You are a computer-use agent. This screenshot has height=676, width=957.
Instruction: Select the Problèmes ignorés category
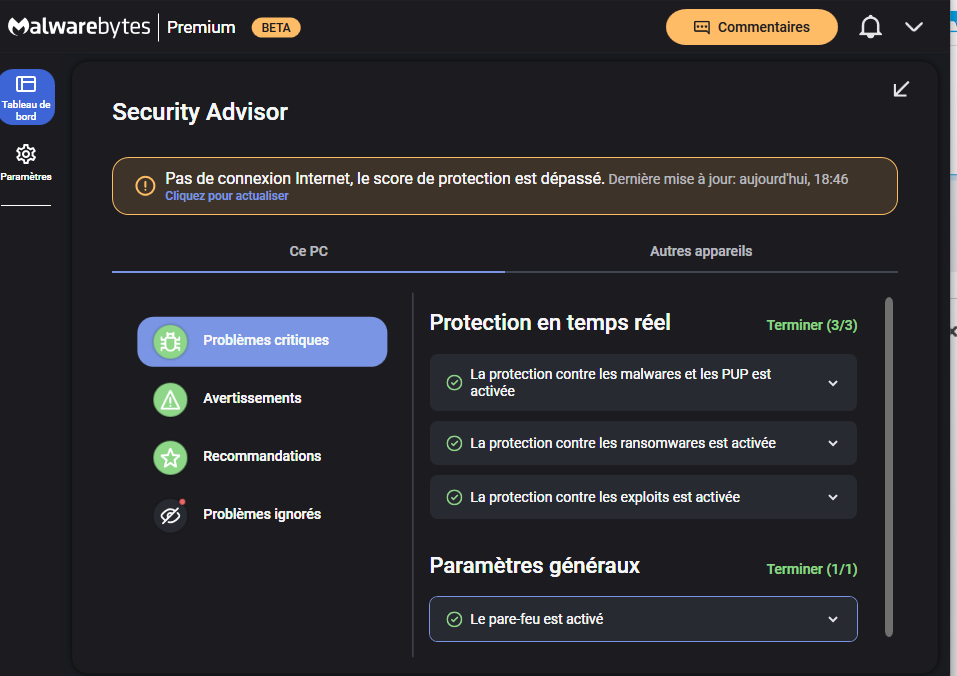[x=262, y=515]
